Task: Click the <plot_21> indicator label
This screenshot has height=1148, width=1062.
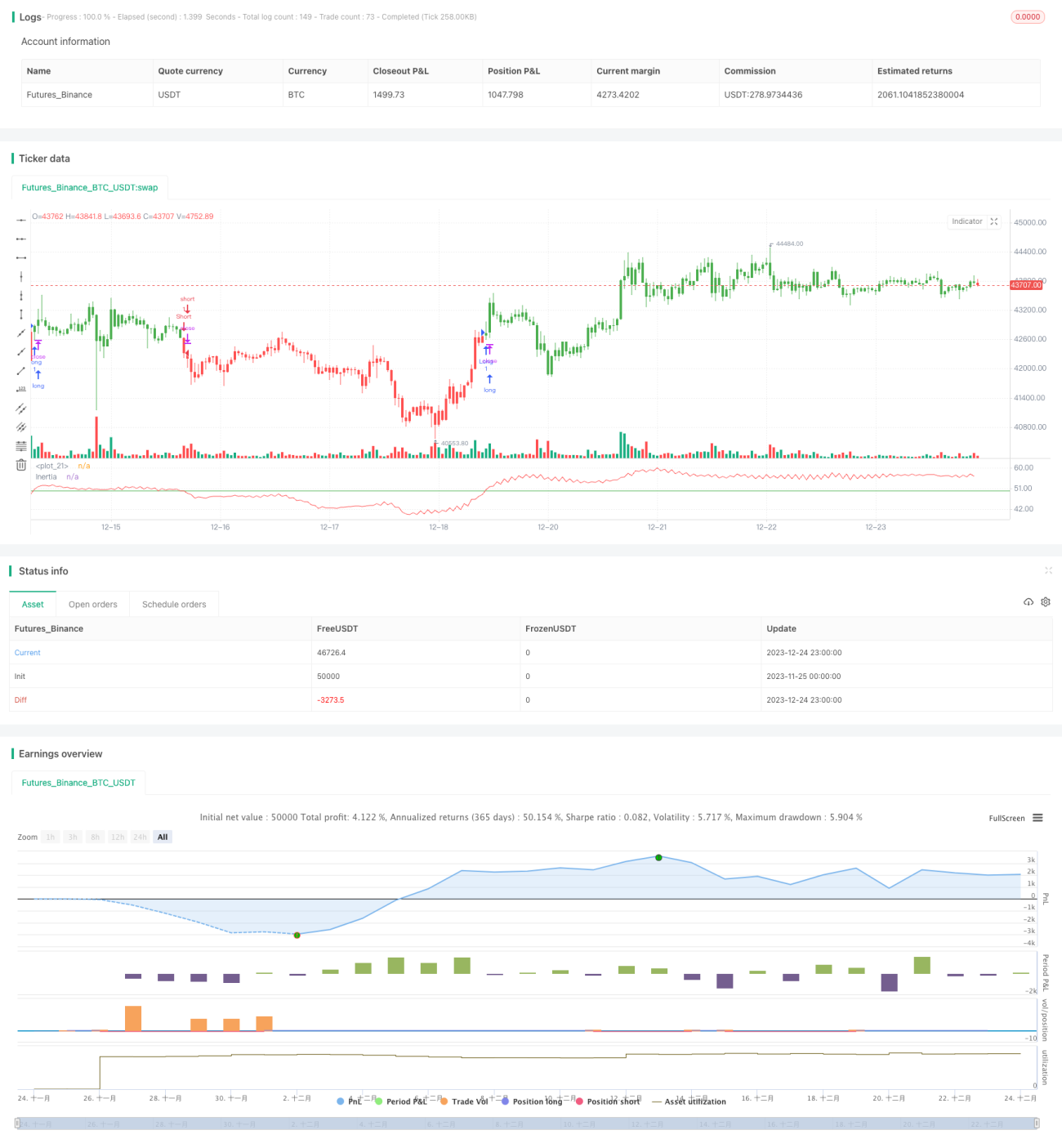Action: coord(52,466)
